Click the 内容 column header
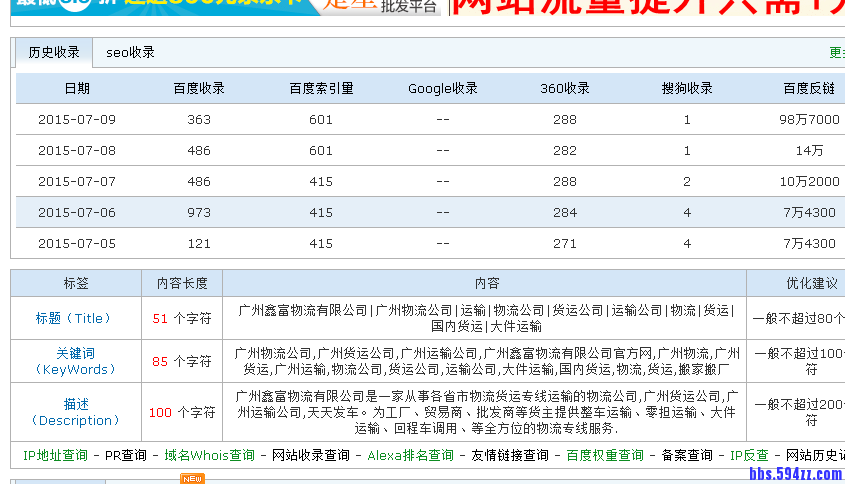 pyautogui.click(x=487, y=284)
